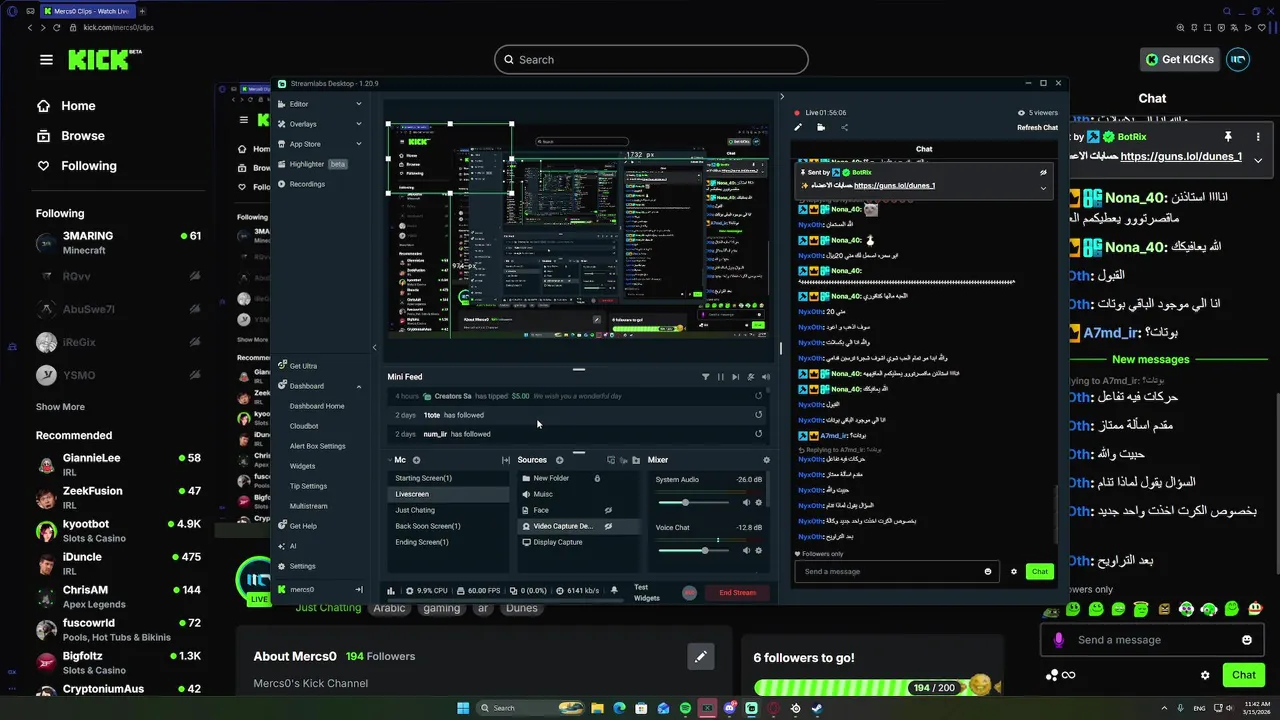Start recording with the REC button
Image resolution: width=1280 pixels, height=720 pixels.
tap(689, 593)
